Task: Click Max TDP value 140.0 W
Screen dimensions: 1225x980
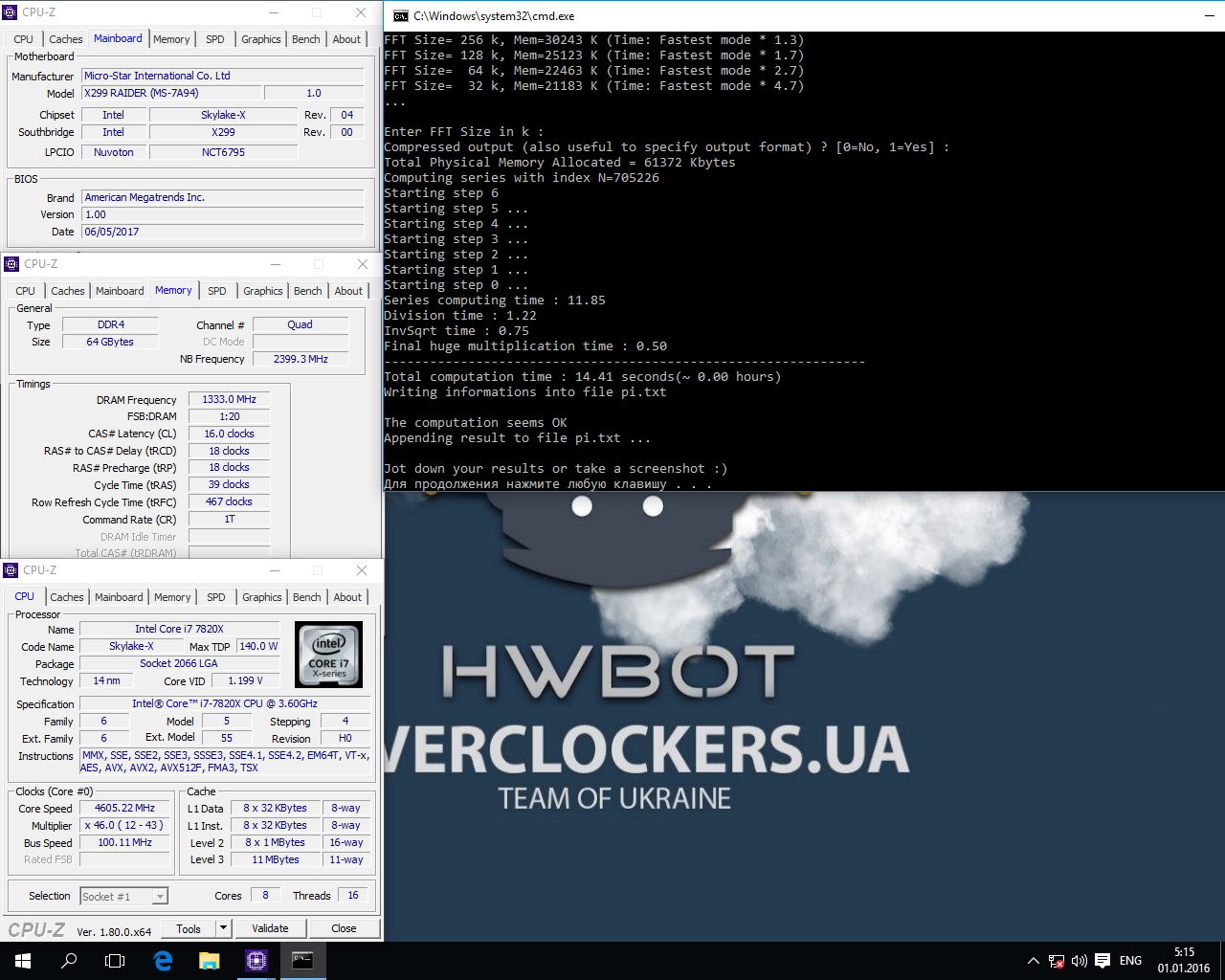Action: [x=258, y=646]
